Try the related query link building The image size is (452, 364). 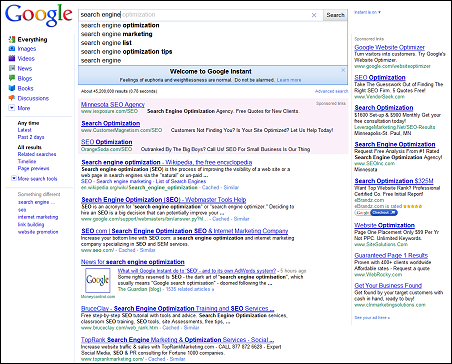(31, 224)
